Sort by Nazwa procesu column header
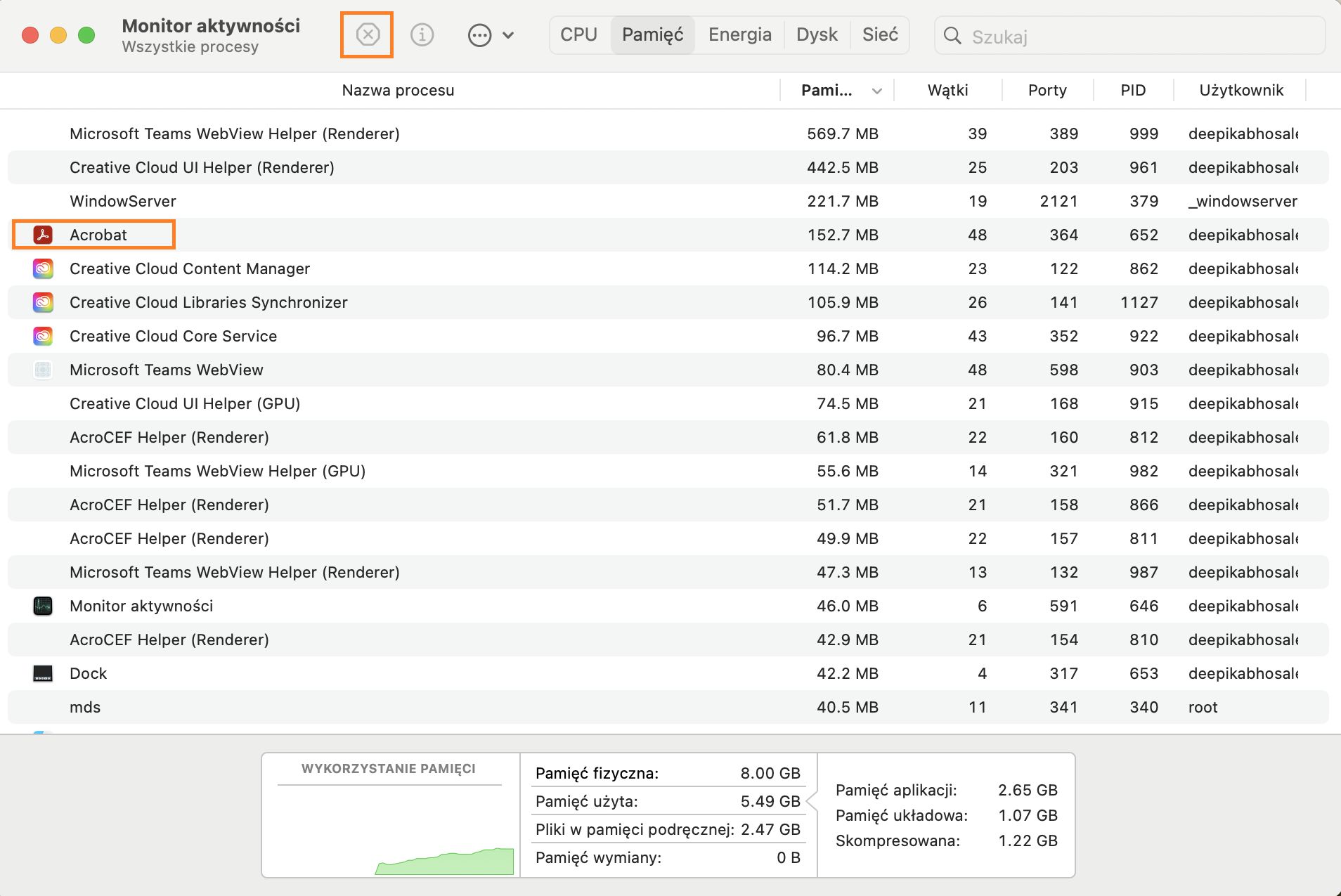Viewport: 1341px width, 896px height. click(x=398, y=90)
